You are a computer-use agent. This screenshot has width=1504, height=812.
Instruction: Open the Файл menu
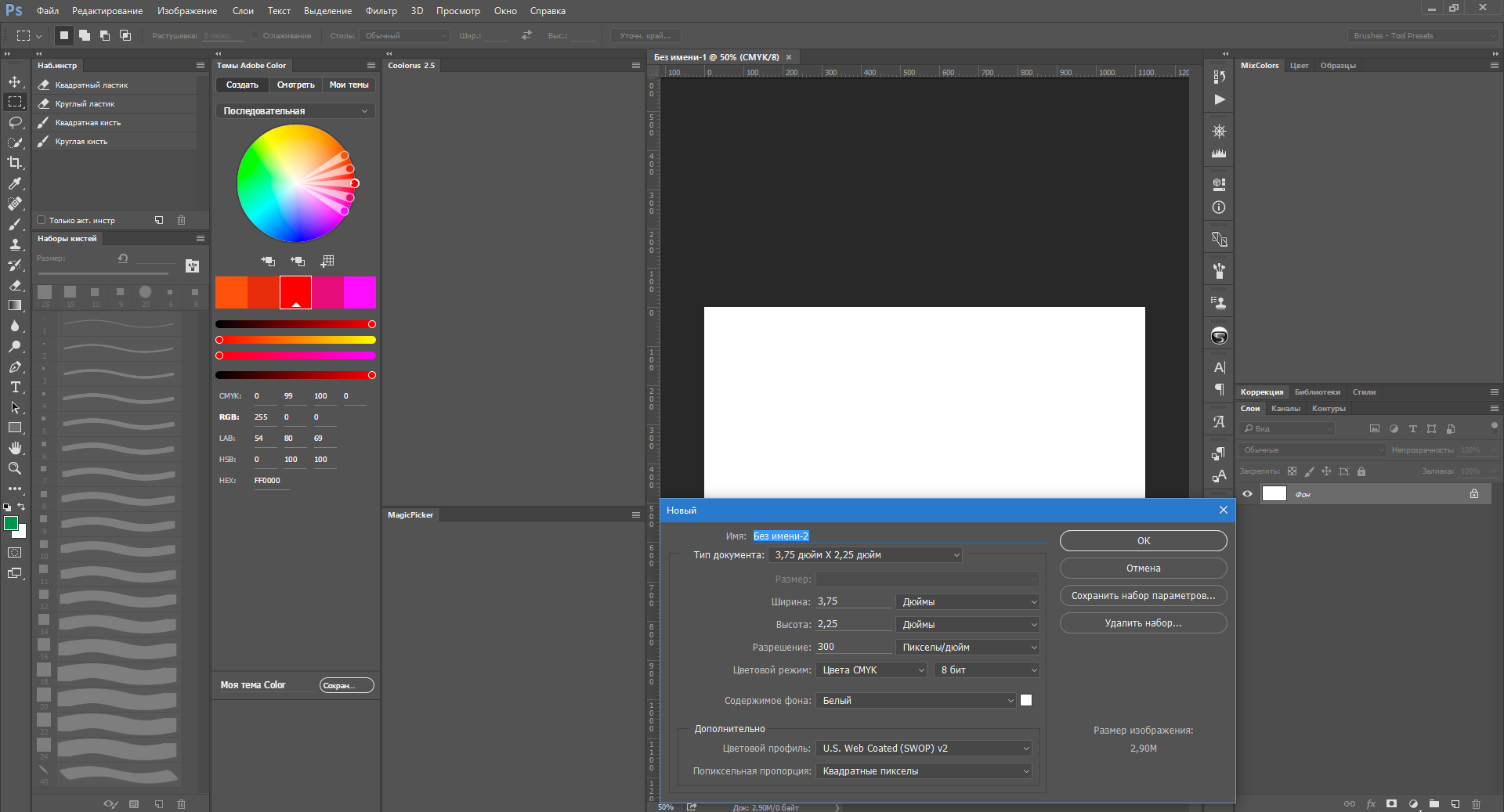(48, 11)
